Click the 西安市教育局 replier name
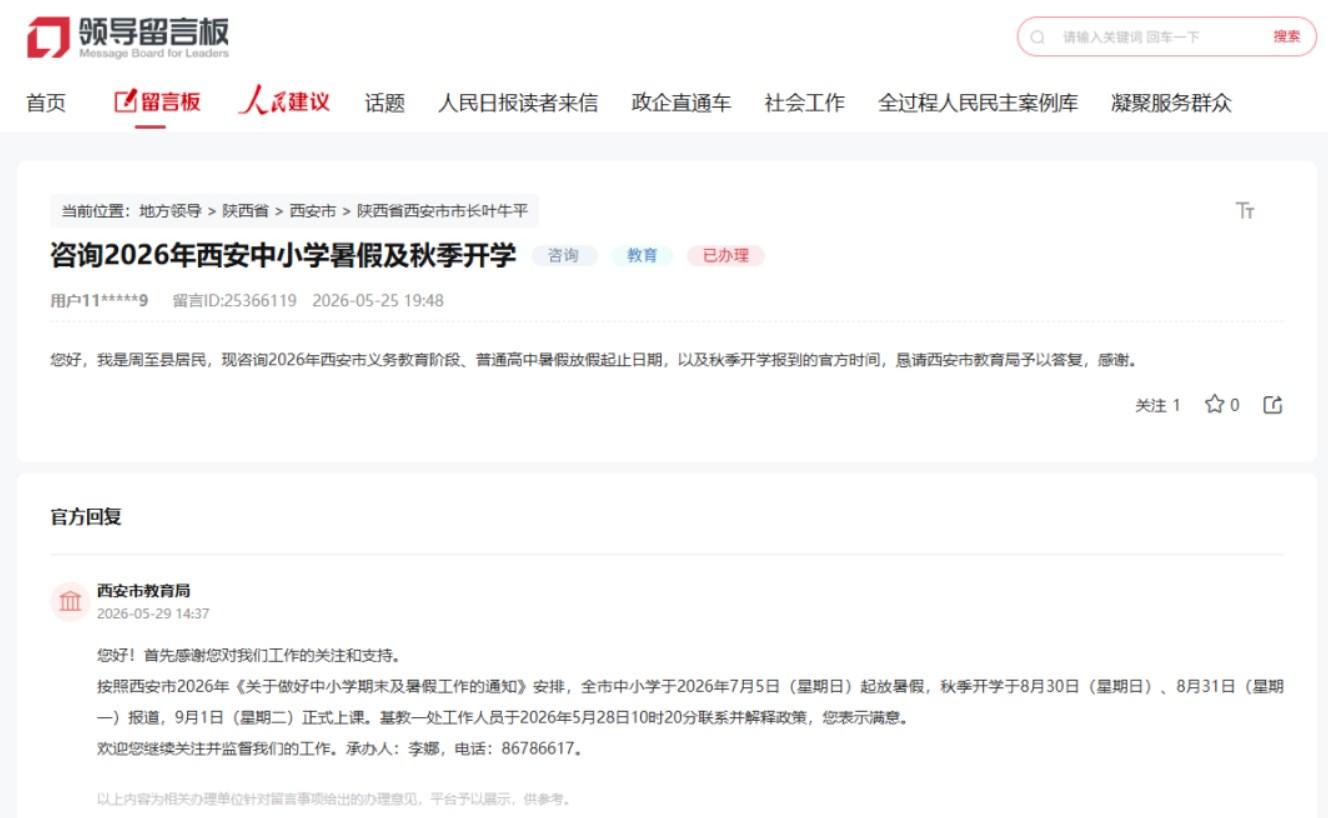The image size is (1328, 818). 144,591
